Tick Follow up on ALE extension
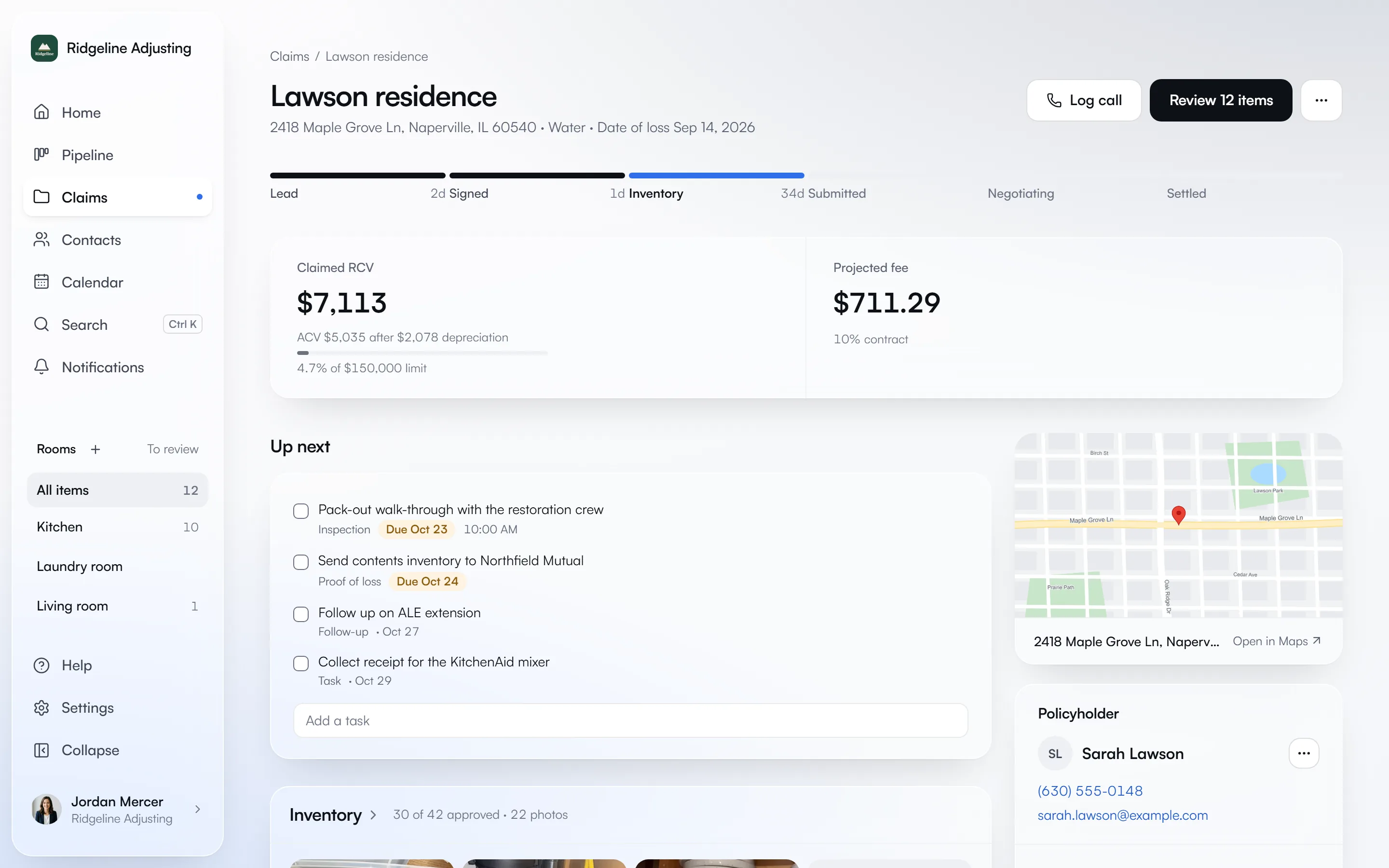1389x868 pixels. tap(301, 614)
